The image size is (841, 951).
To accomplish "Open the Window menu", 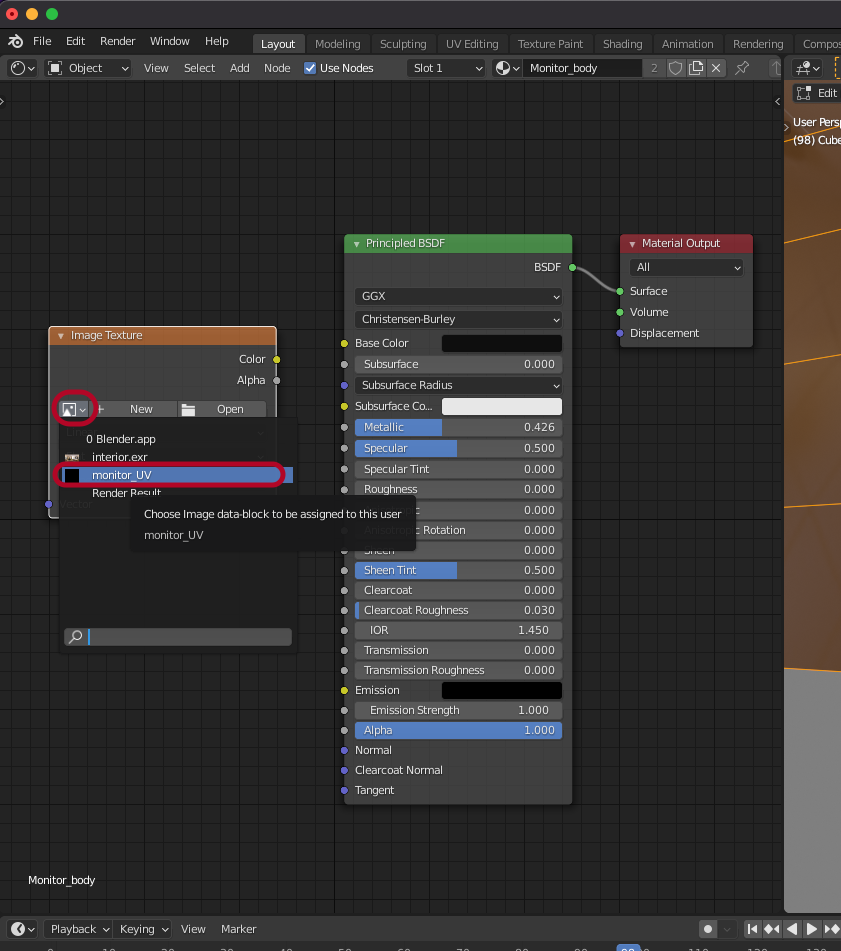I will tap(170, 41).
